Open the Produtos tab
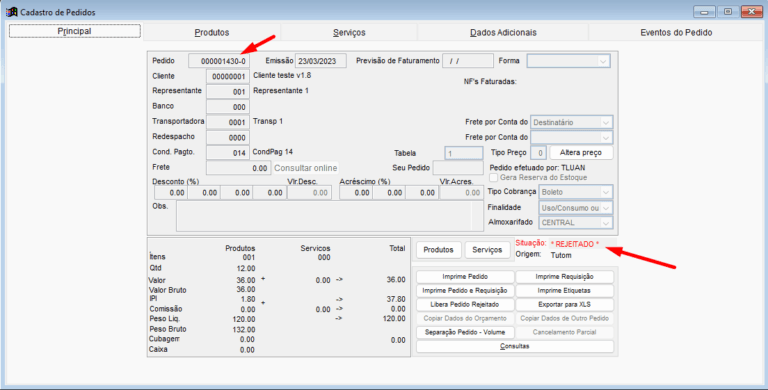The height and width of the screenshot is (390, 768). [212, 33]
